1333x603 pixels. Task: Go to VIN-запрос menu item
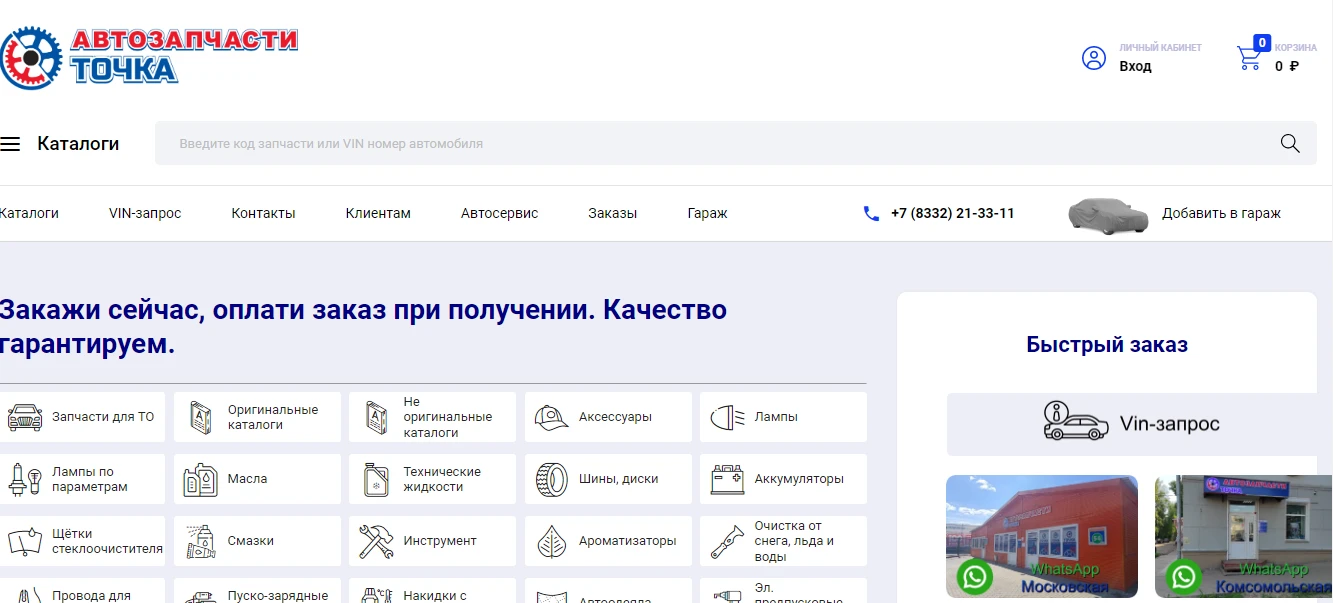pos(145,213)
